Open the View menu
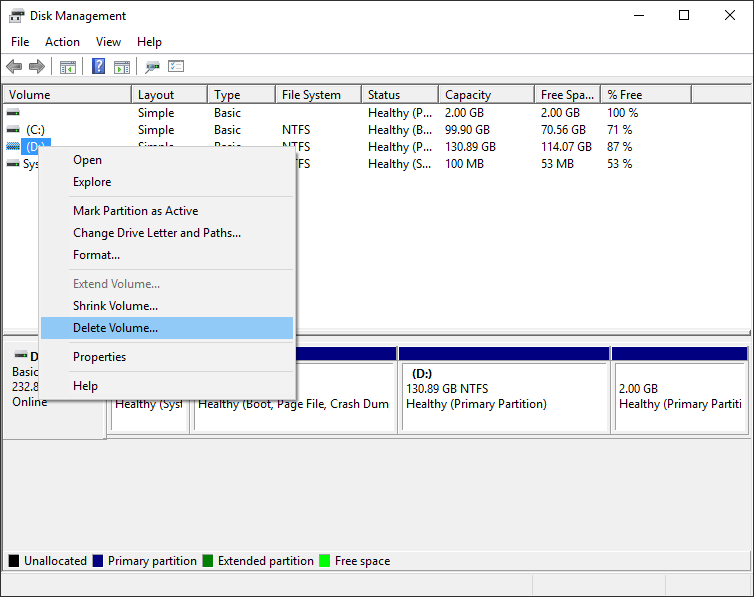The image size is (754, 597). coord(108,42)
